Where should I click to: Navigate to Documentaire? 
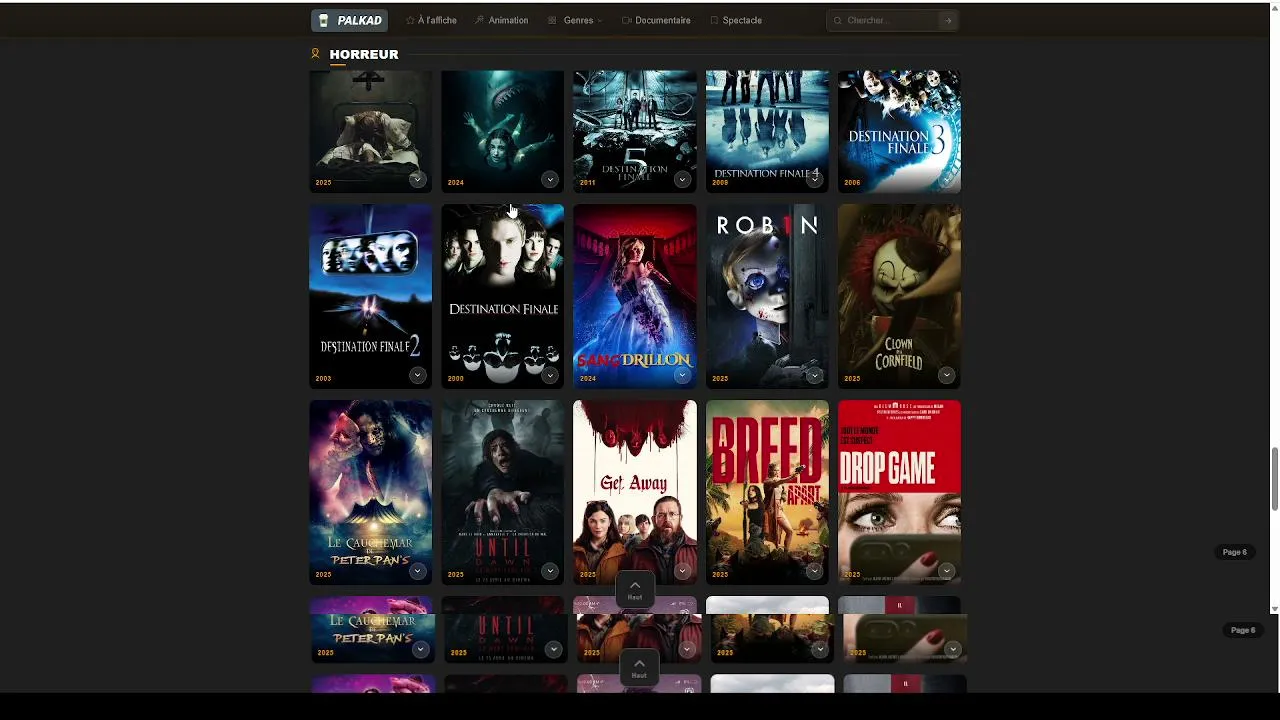pos(656,20)
